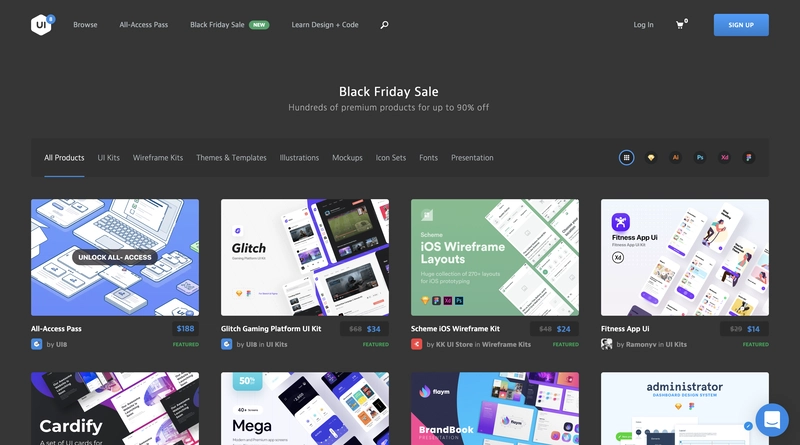The width and height of the screenshot is (800, 445).
Task: Click the $14 price tag for Fitness App
Action: pos(754,329)
